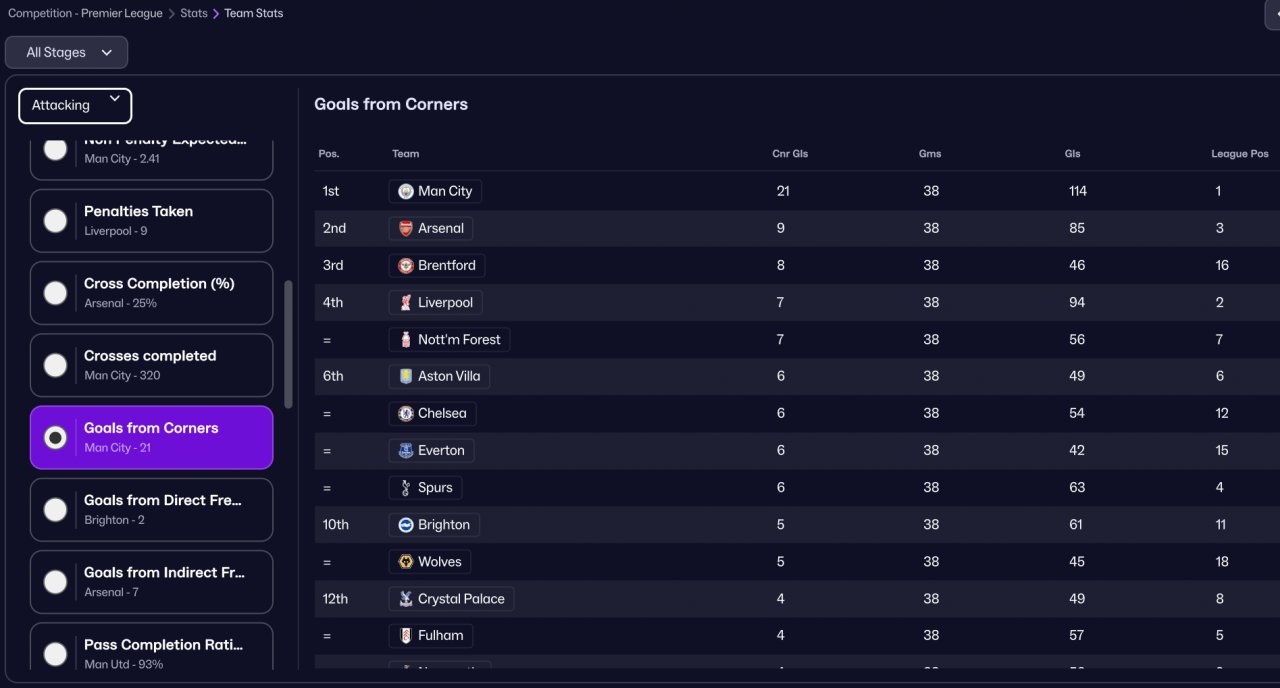Select the Penalties Taken radio option
This screenshot has width=1280, height=688.
point(56,221)
